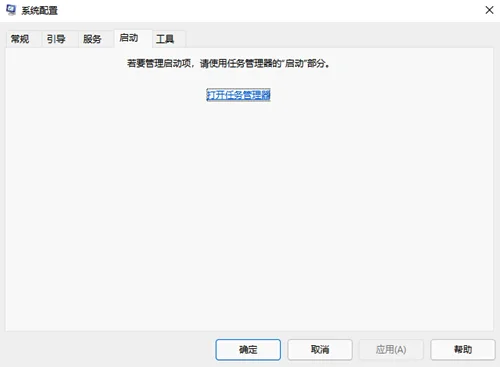Dismiss changes using 取消 at bottom

[x=320, y=350]
